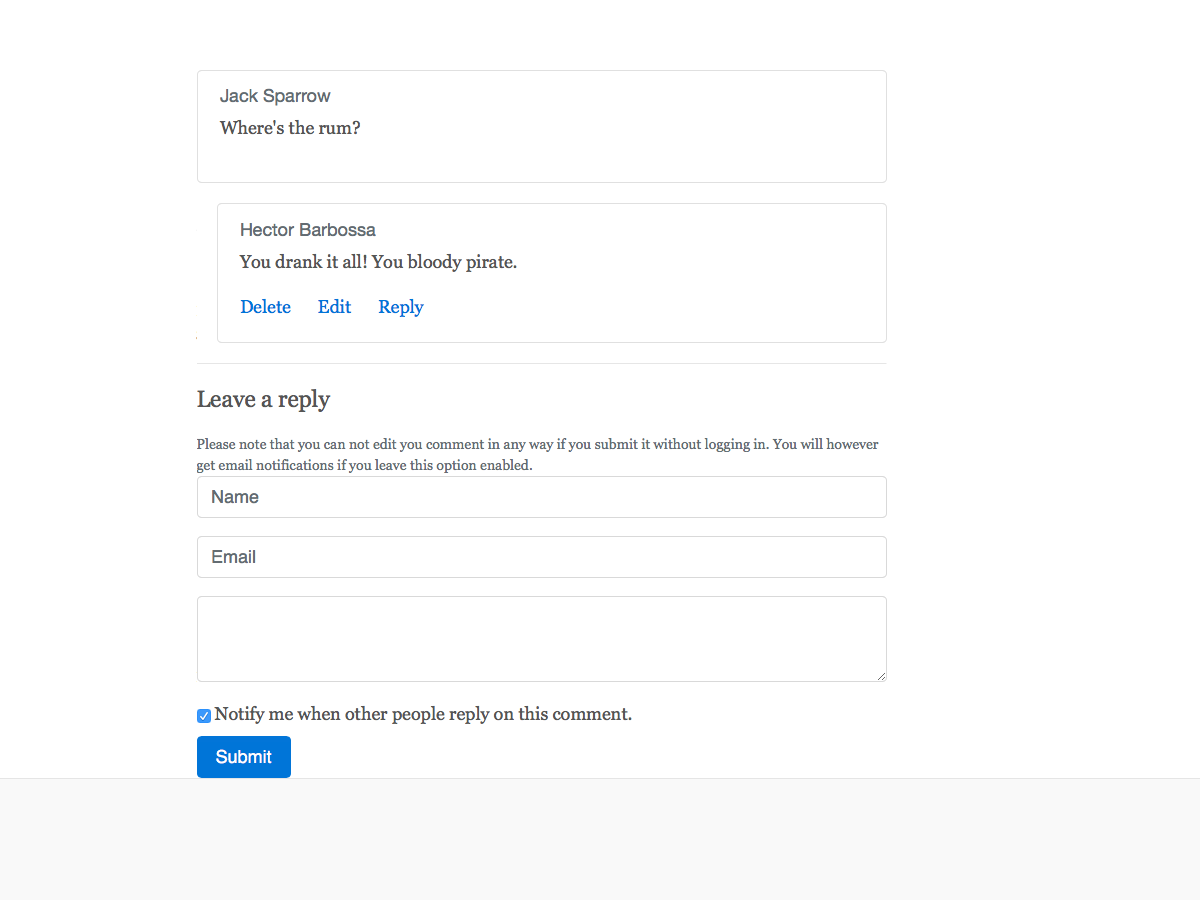Click the 'You drank it all!' comment text
Viewport: 1200px width, 900px height.
pos(378,262)
